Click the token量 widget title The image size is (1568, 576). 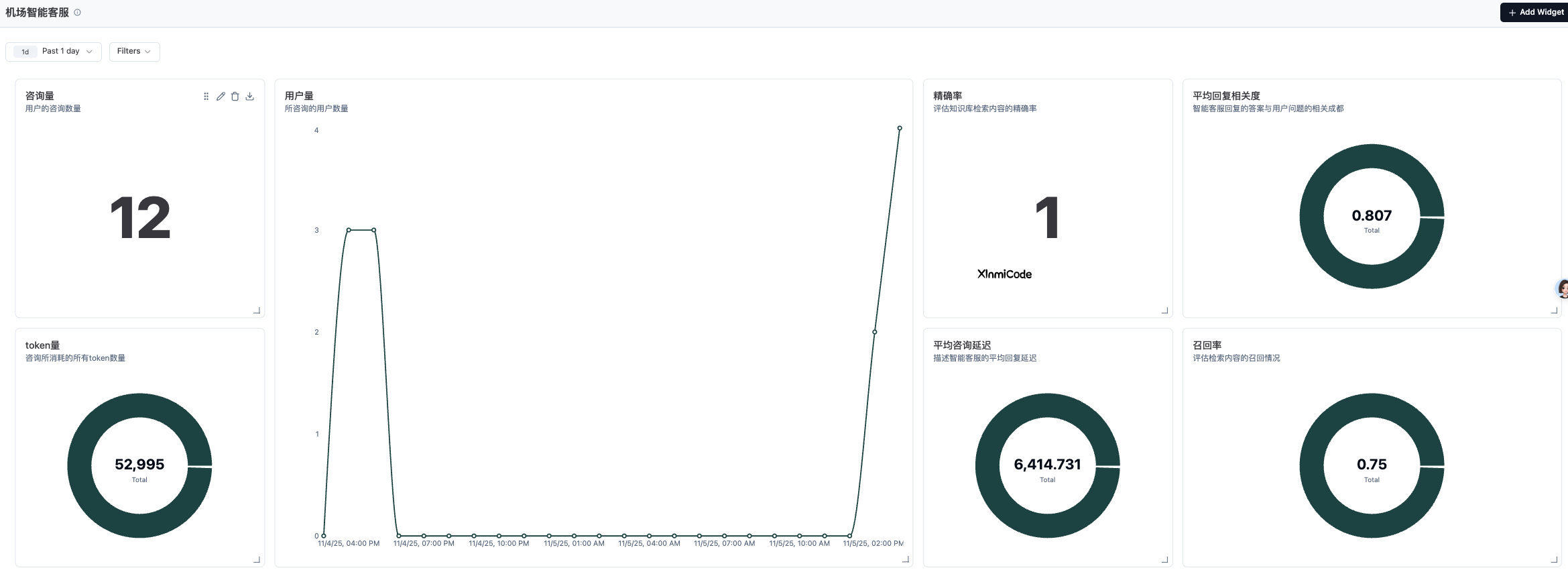[x=43, y=345]
